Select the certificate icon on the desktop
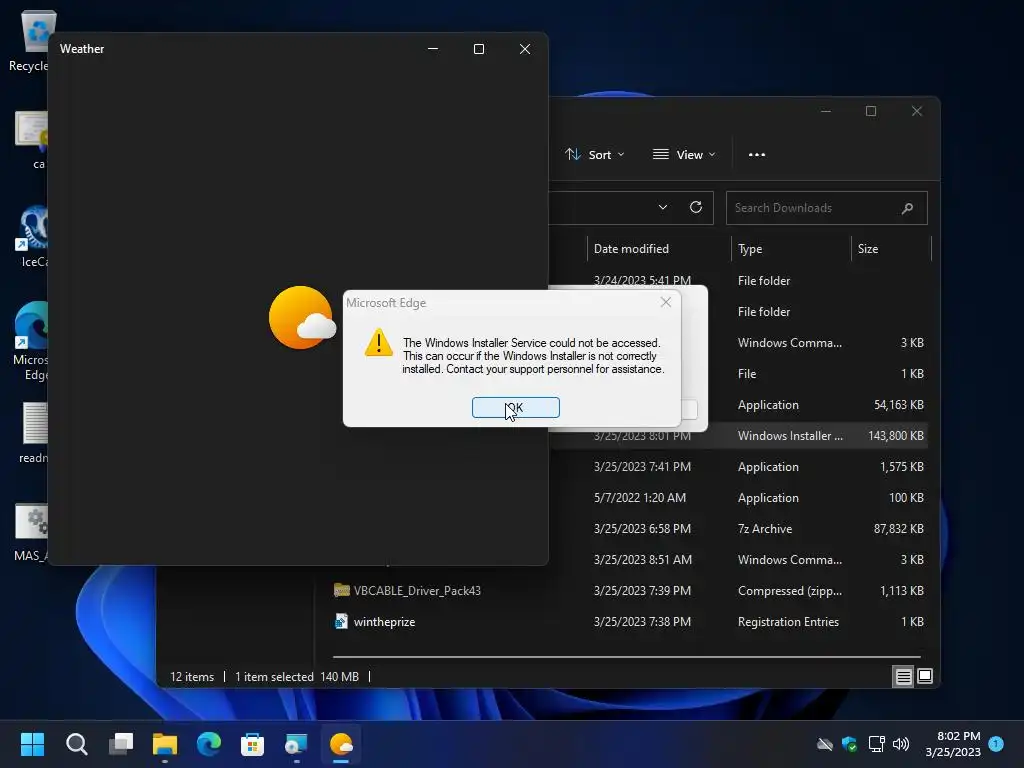This screenshot has height=768, width=1024. pos(31,140)
